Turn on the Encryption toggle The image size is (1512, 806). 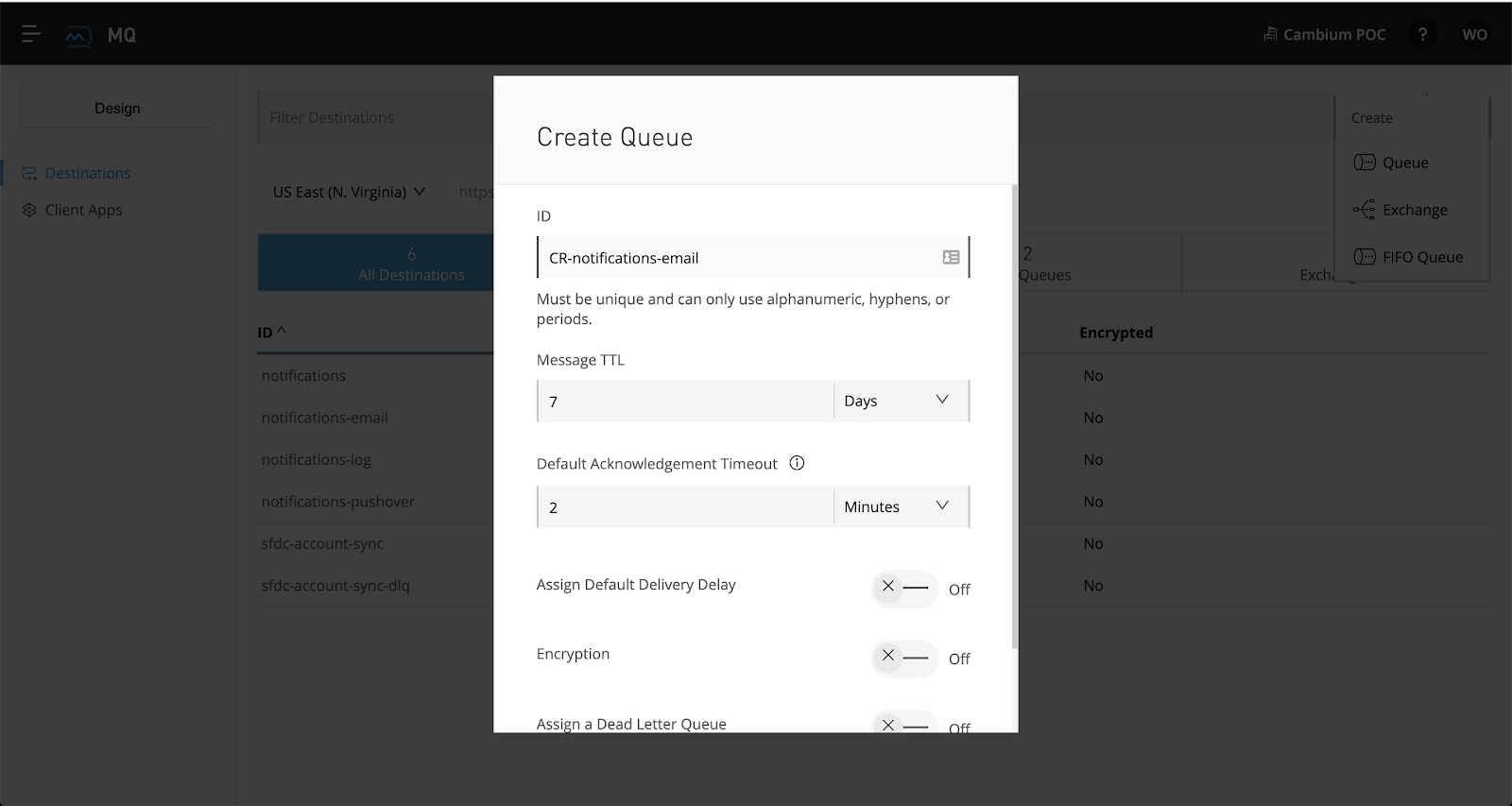tap(903, 657)
